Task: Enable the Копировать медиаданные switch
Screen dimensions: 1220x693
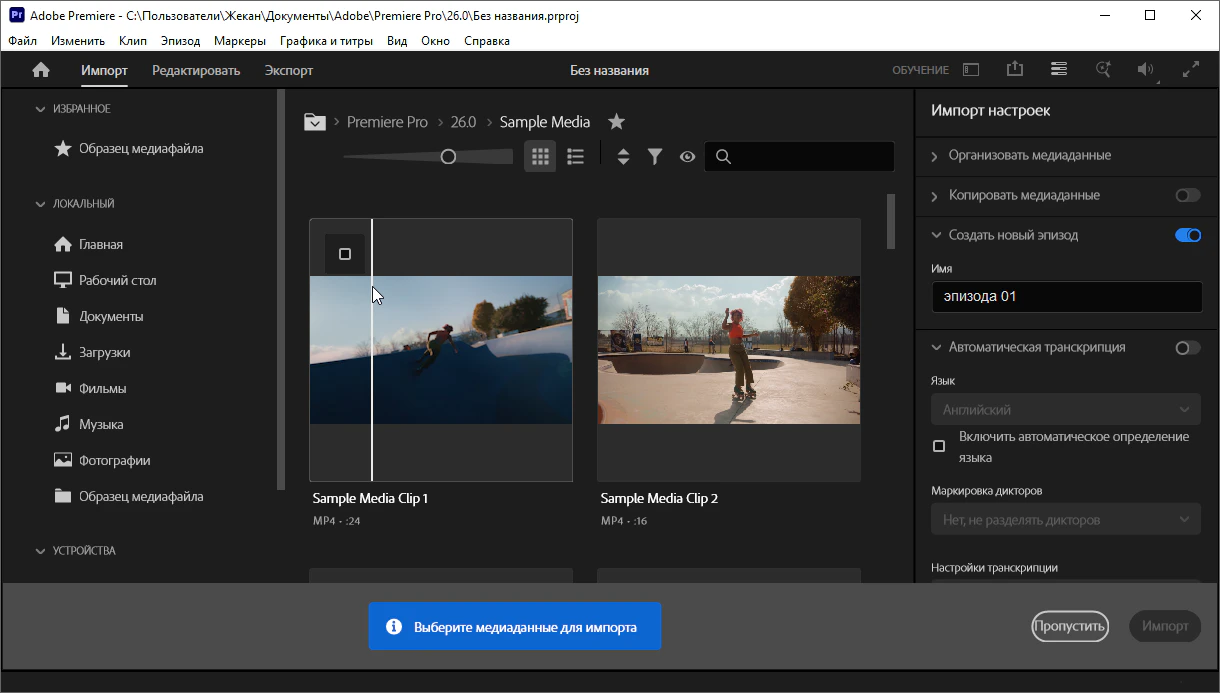Action: tap(1187, 195)
